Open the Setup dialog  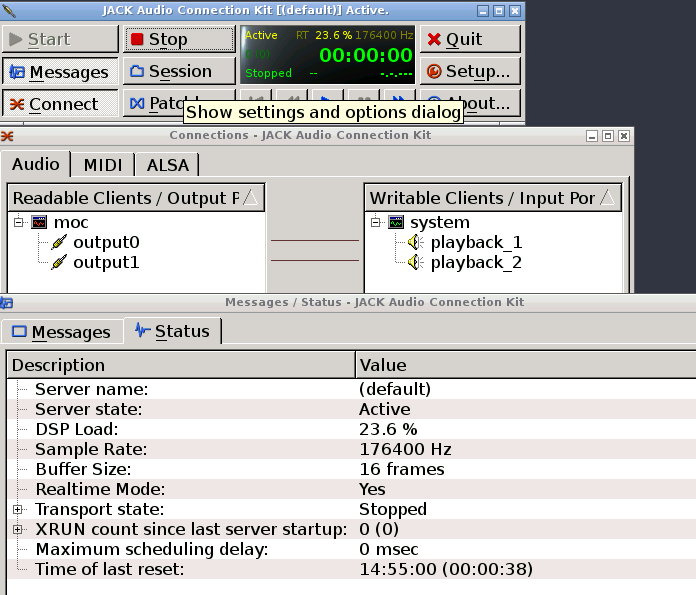pos(470,71)
